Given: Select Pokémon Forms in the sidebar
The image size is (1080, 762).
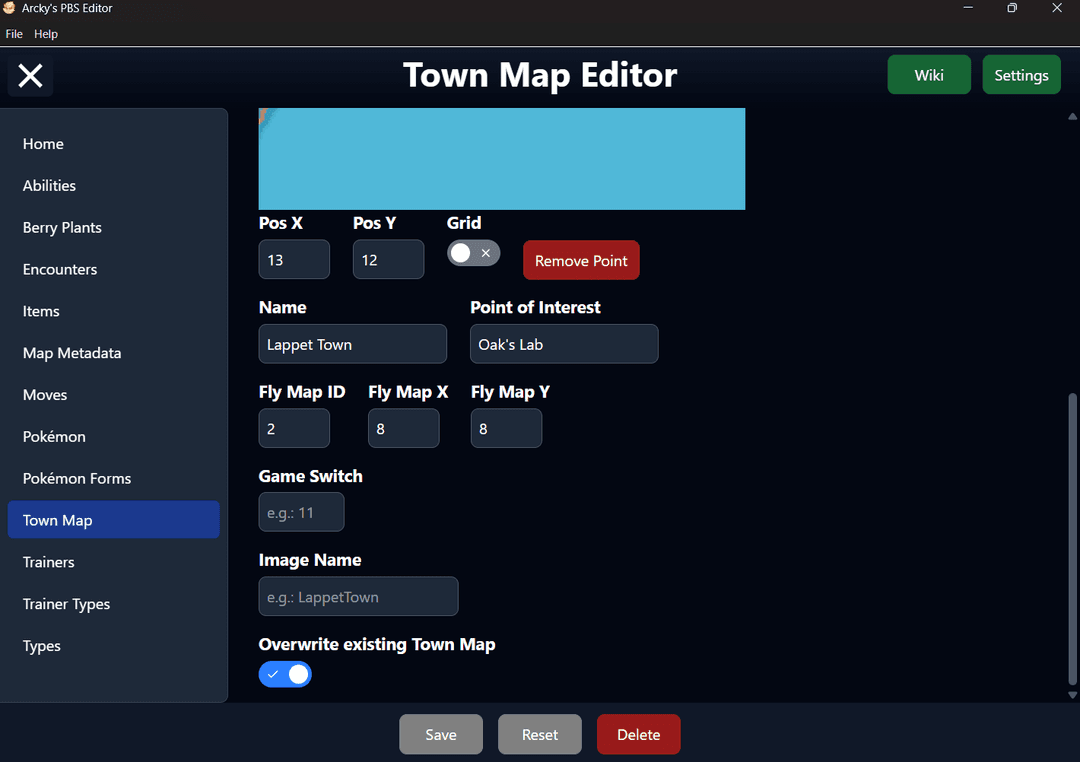Looking at the screenshot, I should 77,479.
